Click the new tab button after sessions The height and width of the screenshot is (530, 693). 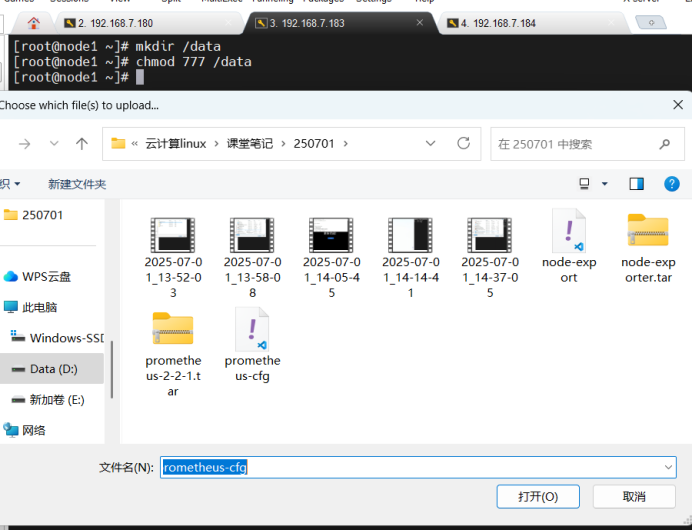[x=653, y=22]
